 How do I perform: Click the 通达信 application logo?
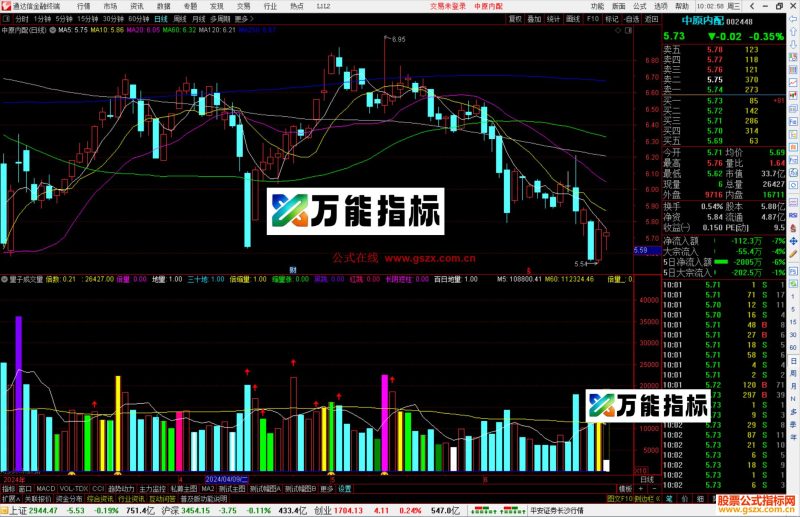[x=6, y=6]
